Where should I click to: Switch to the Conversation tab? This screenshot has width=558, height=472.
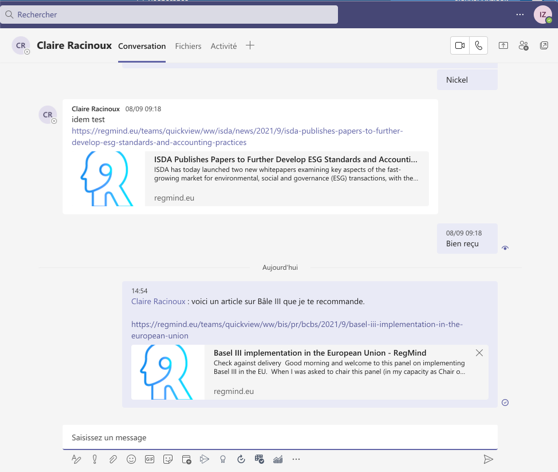click(142, 46)
